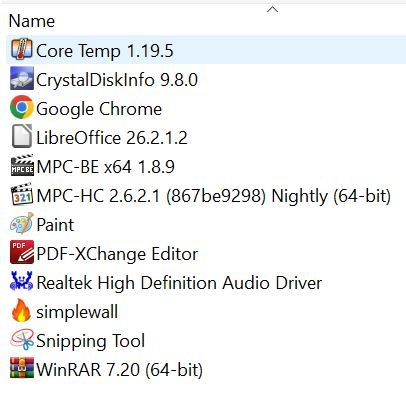The height and width of the screenshot is (412, 406).
Task: Select the CrystalDiskInfo 9.8.0 entry text
Action: (x=117, y=80)
